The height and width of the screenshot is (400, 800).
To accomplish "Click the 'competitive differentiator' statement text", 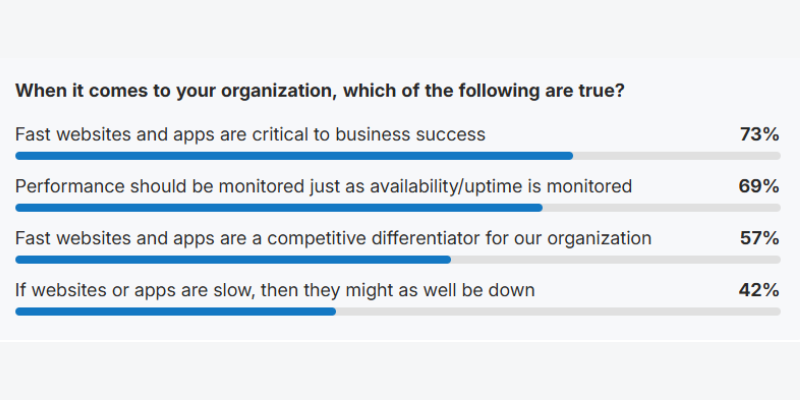I will (x=333, y=239).
